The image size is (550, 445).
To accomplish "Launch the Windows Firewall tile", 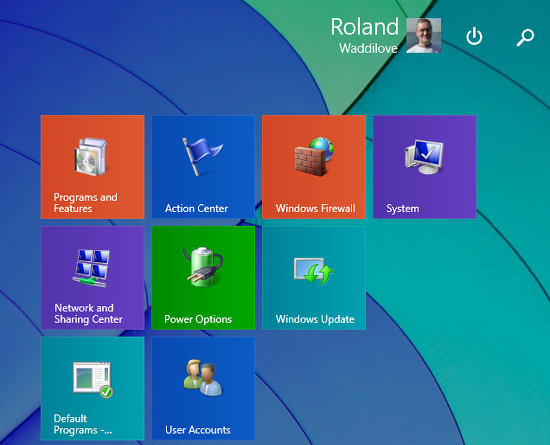I will point(314,167).
